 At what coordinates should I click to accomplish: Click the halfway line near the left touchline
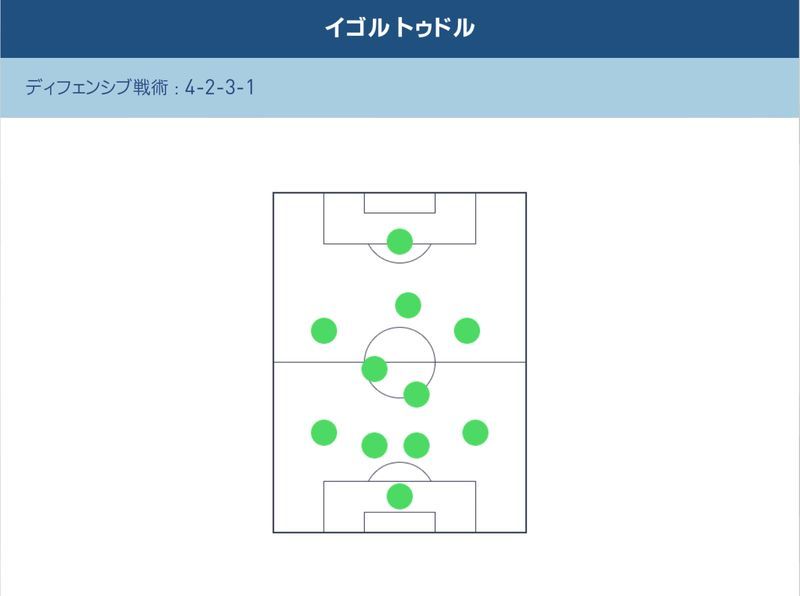[x=290, y=361]
